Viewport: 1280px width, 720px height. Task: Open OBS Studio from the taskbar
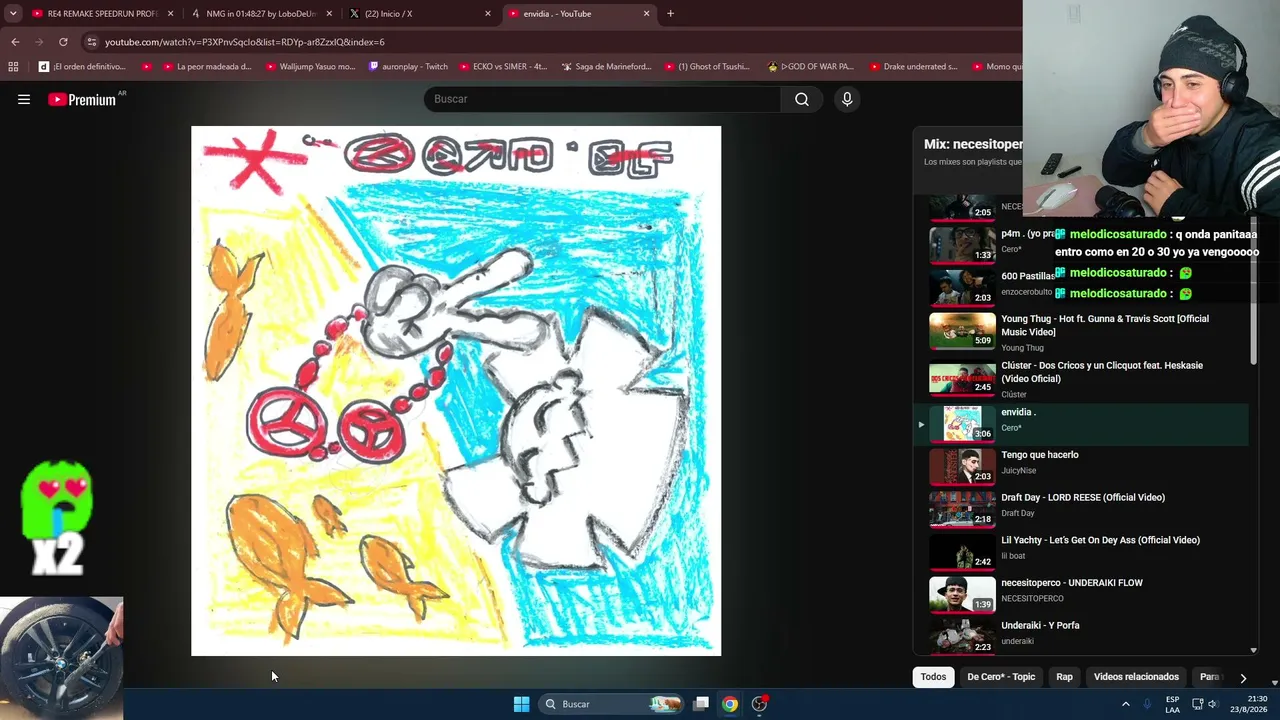pyautogui.click(x=760, y=704)
